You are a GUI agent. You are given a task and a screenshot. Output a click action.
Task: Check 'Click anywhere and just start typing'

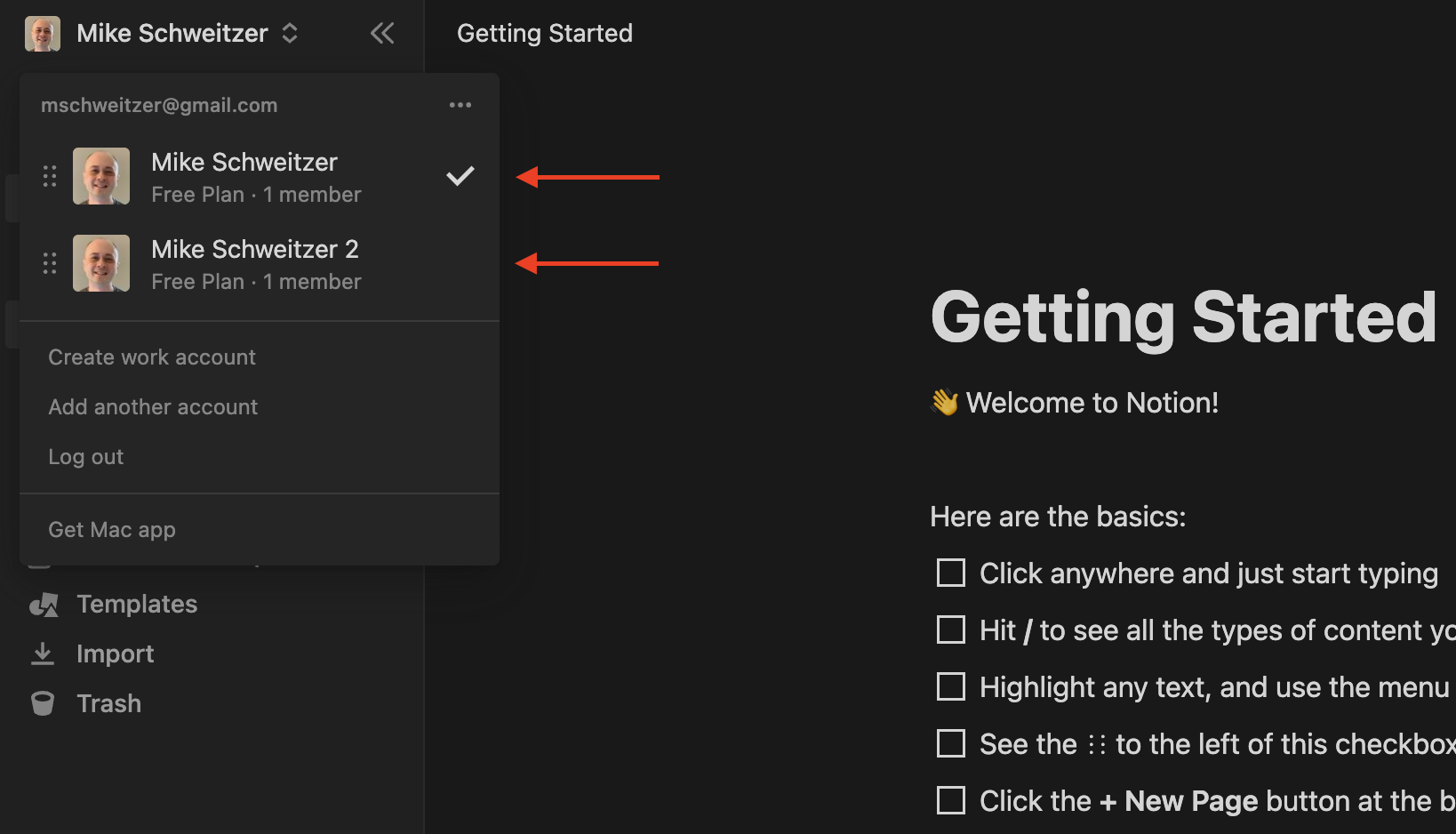(951, 573)
